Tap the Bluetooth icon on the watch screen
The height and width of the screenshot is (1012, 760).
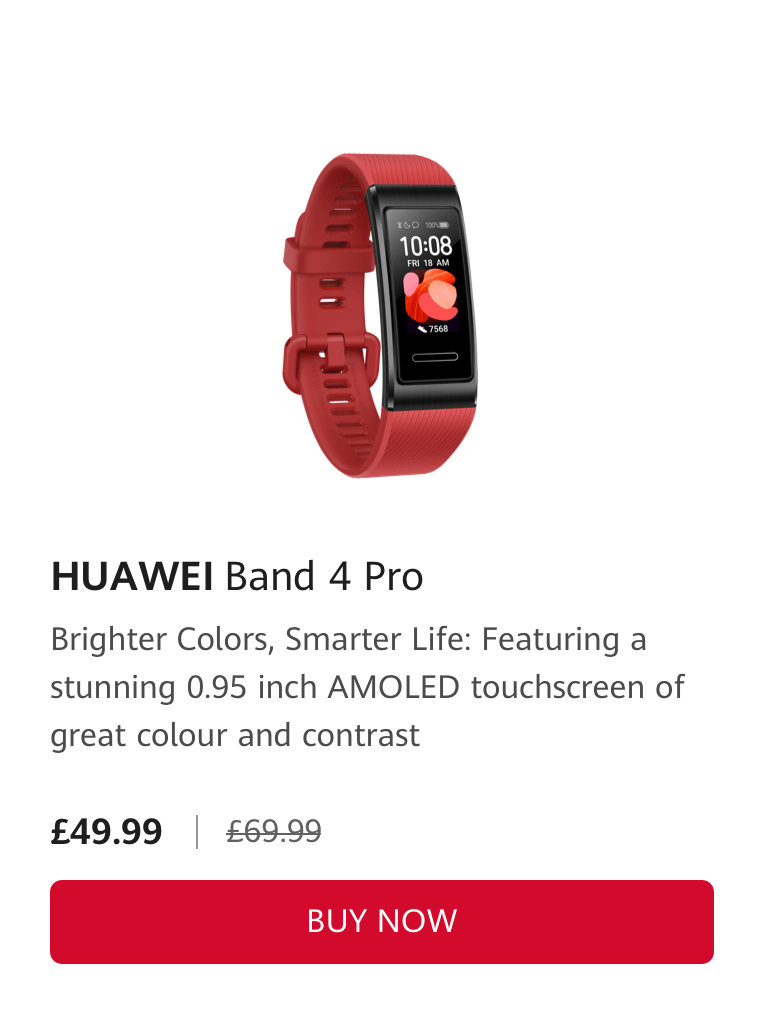(x=399, y=225)
